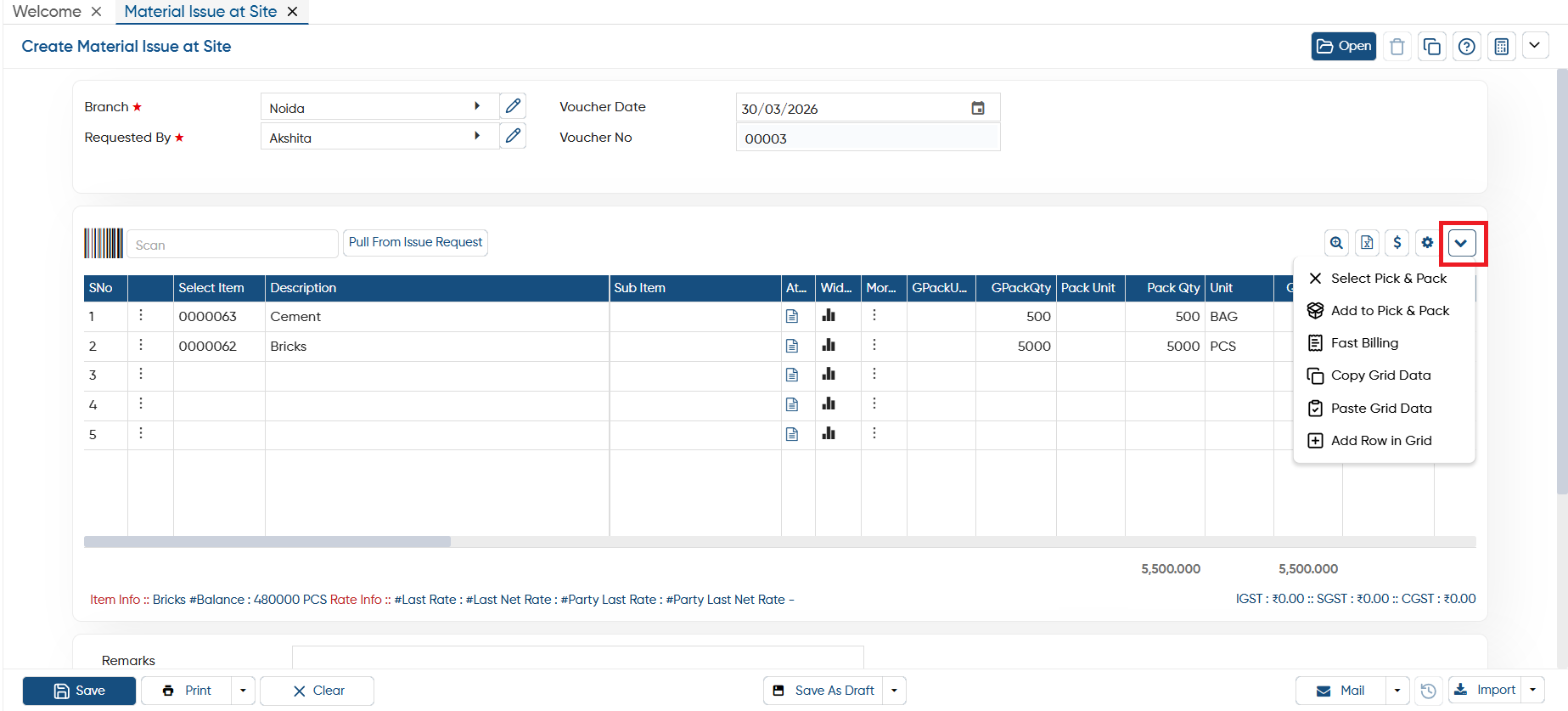Expand the Requested By Akshita dropdown
This screenshot has width=1568, height=711.
click(477, 136)
